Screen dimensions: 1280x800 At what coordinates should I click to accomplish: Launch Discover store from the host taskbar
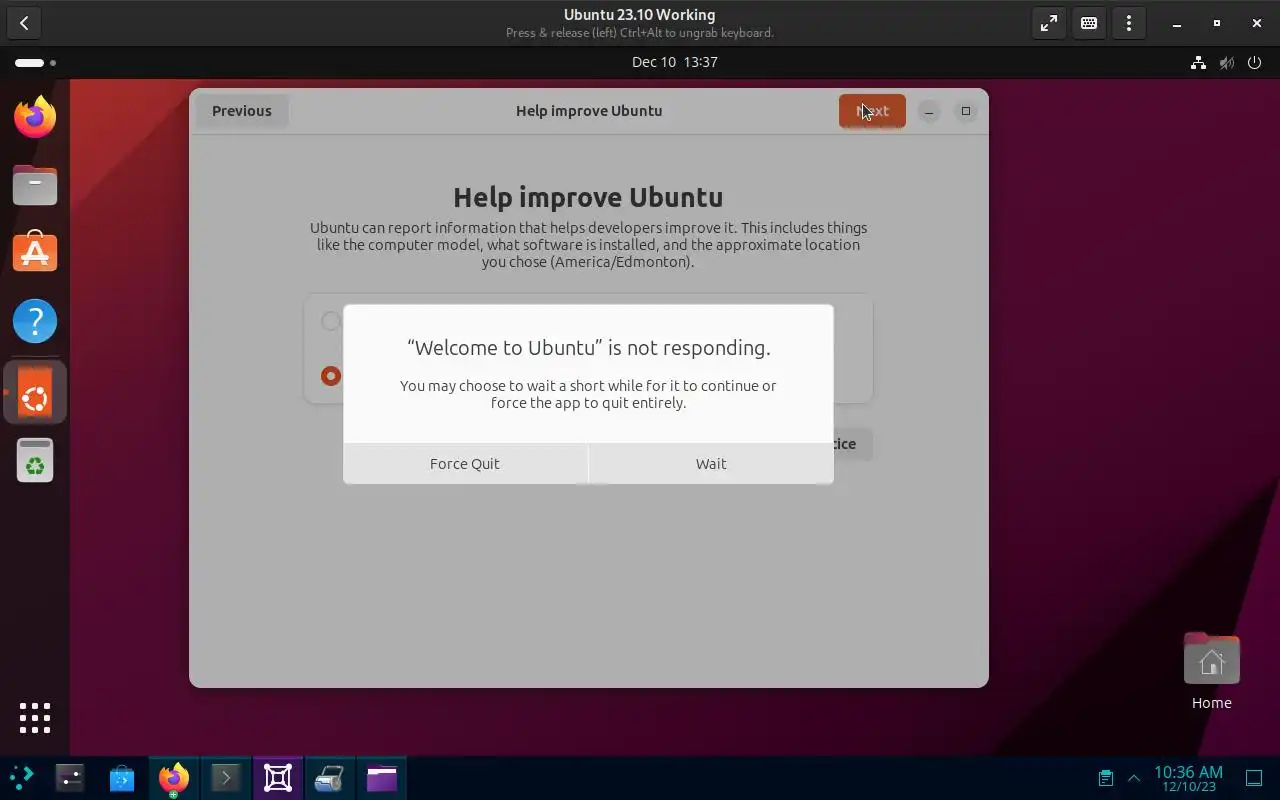(122, 778)
